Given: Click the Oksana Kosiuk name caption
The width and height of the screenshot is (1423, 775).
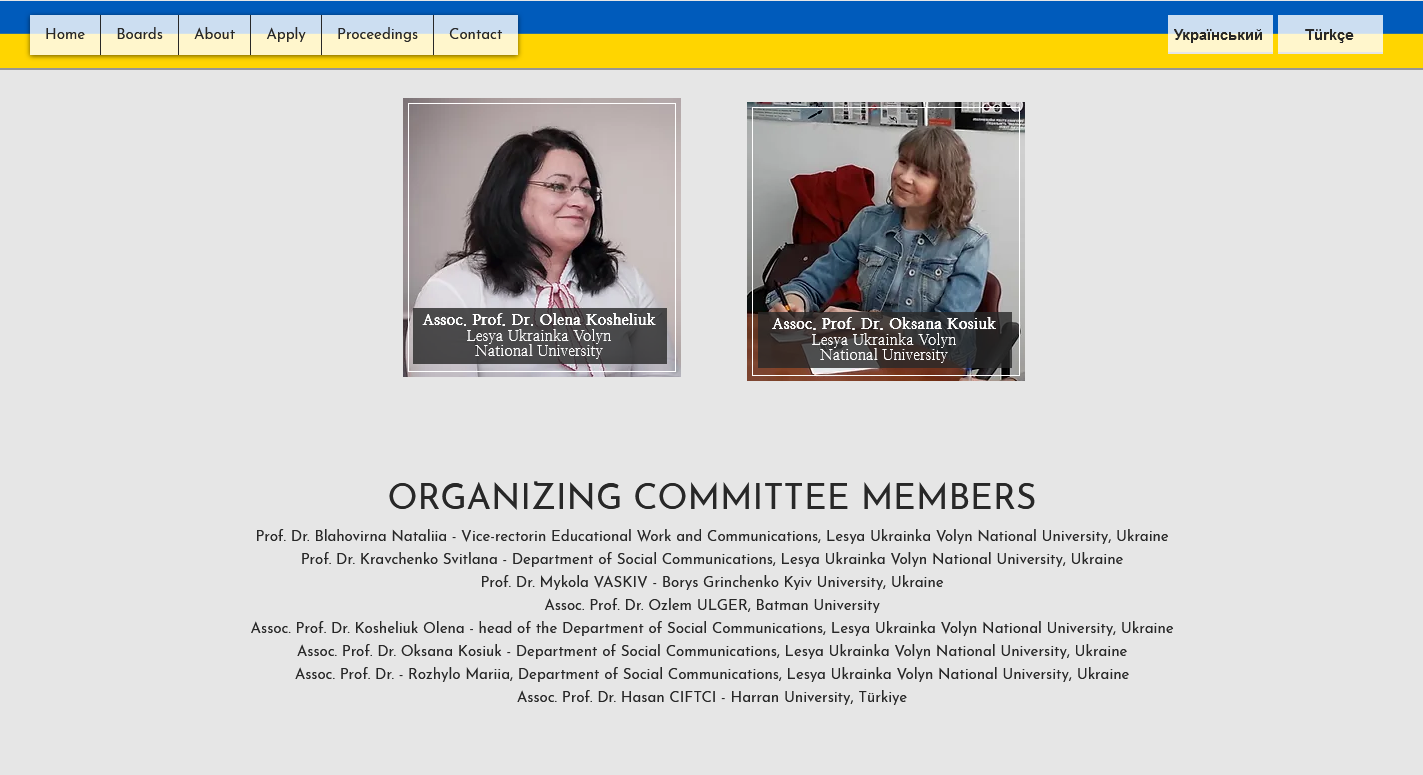Looking at the screenshot, I should click(x=884, y=324).
